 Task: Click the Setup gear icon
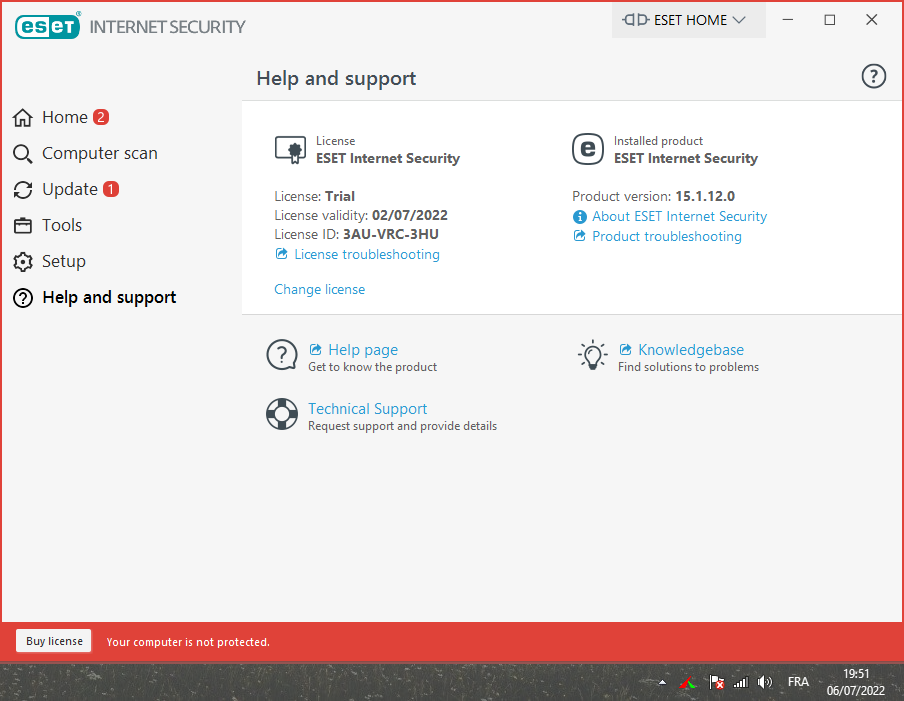(x=22, y=262)
